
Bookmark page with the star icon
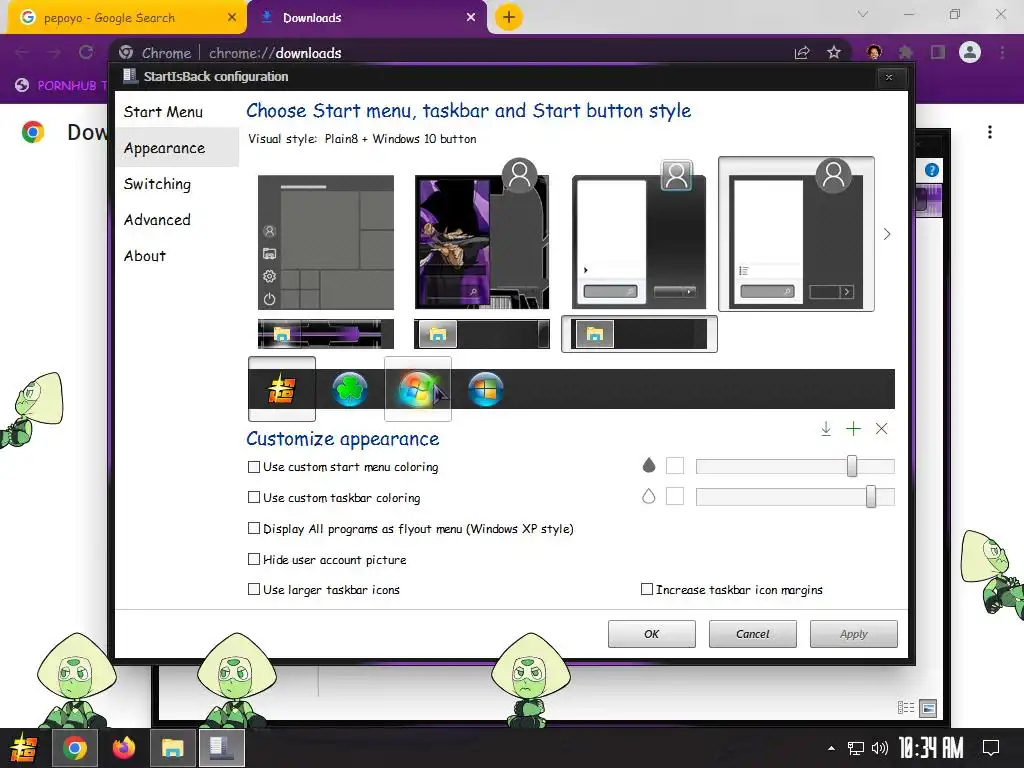coord(834,52)
